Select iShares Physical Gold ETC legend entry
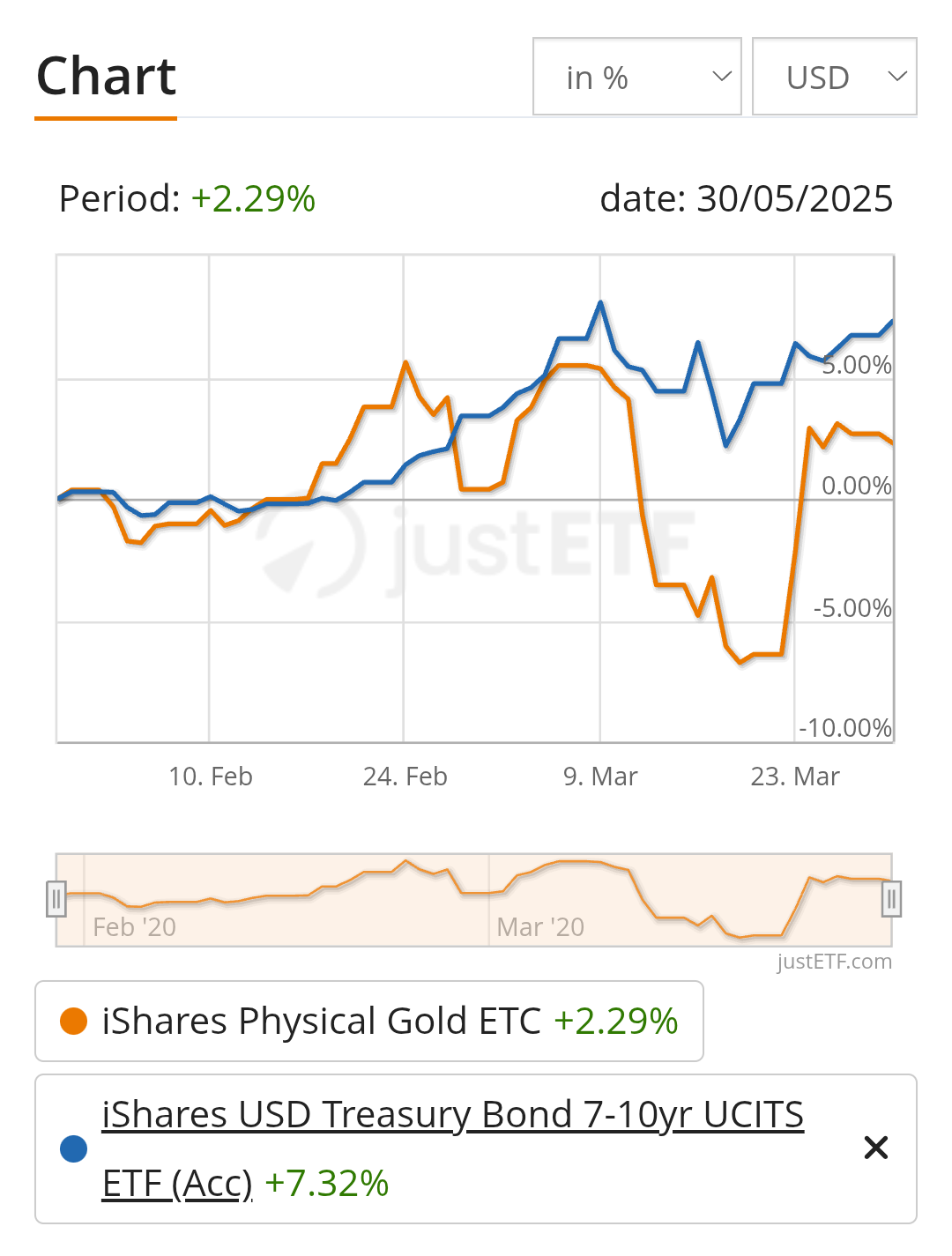 pyautogui.click(x=321, y=1022)
